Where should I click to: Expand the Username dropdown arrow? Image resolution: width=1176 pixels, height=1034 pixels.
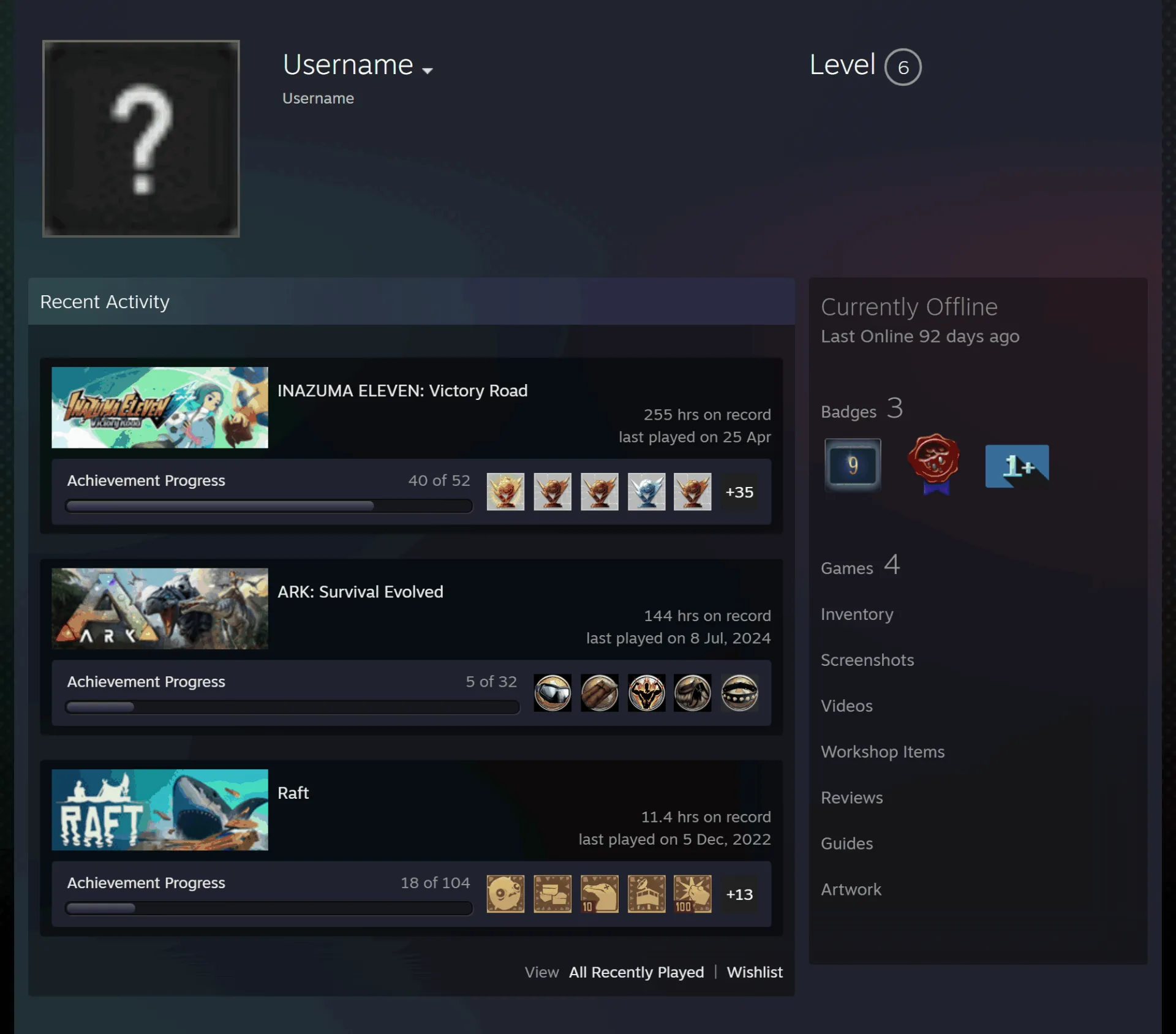point(428,70)
